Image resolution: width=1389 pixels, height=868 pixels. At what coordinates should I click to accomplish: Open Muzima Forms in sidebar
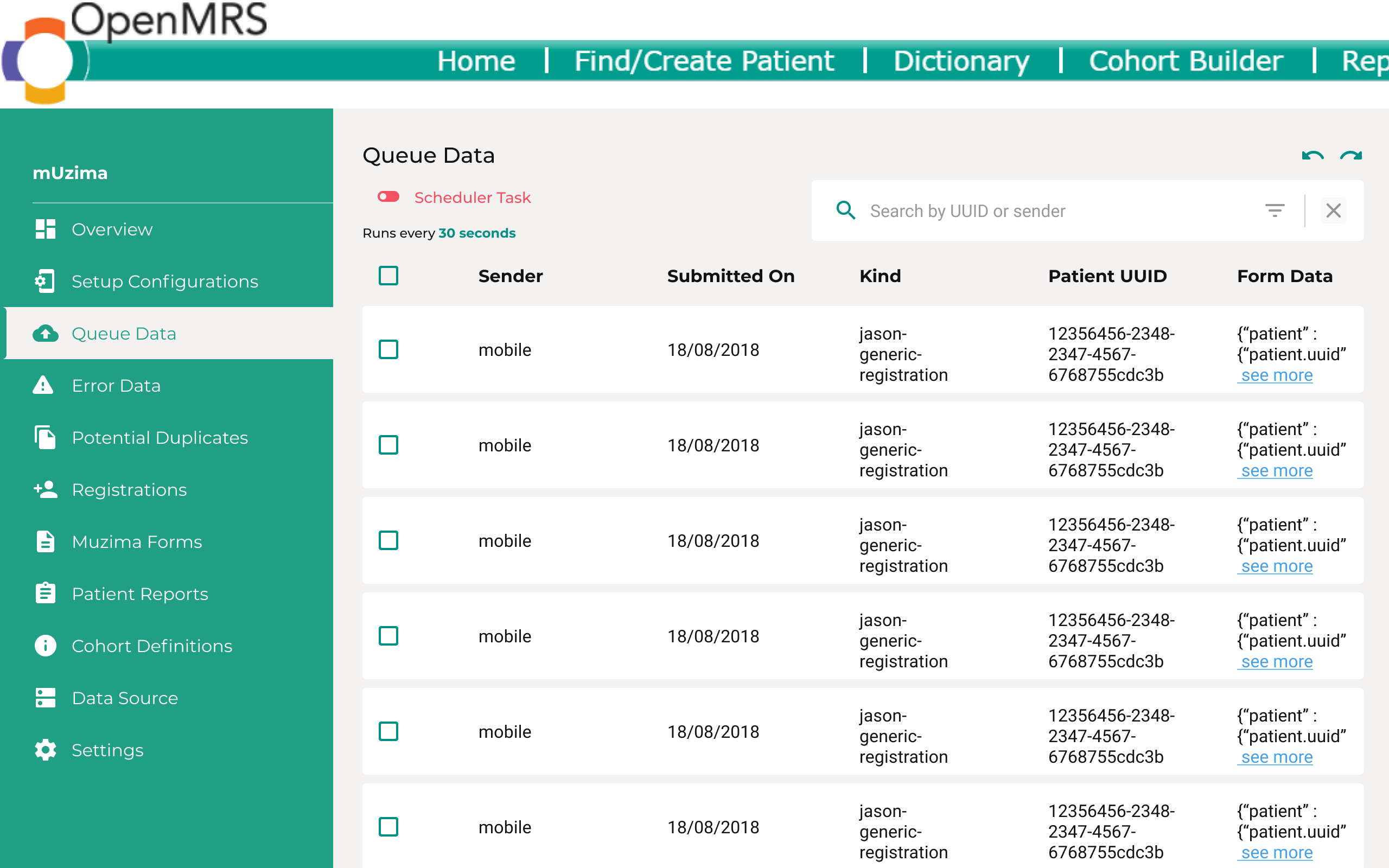(137, 541)
